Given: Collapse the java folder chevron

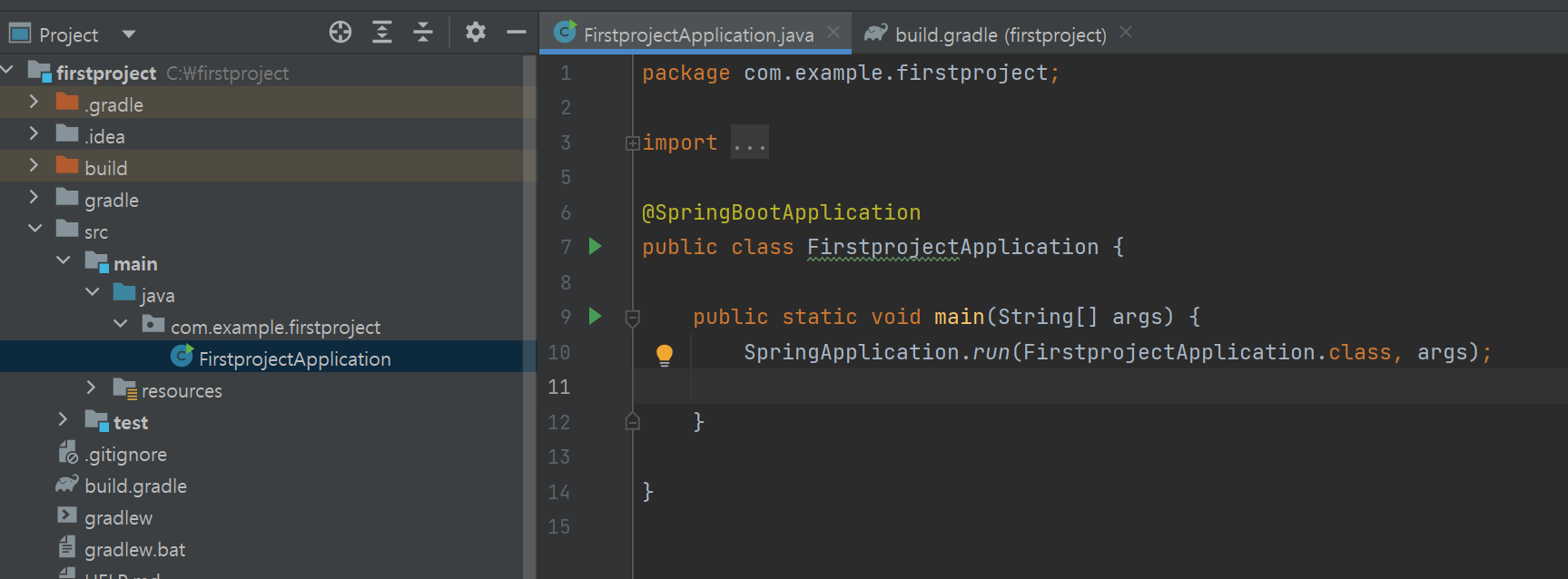Looking at the screenshot, I should 92,292.
